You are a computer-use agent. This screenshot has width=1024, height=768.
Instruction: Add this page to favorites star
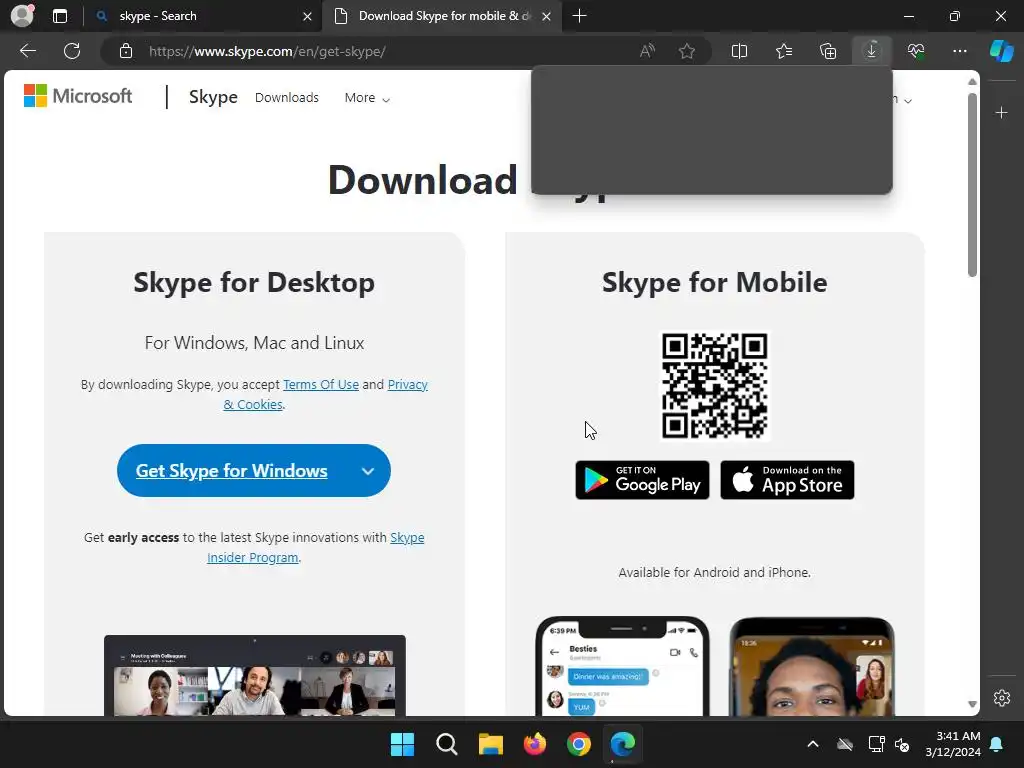point(686,51)
